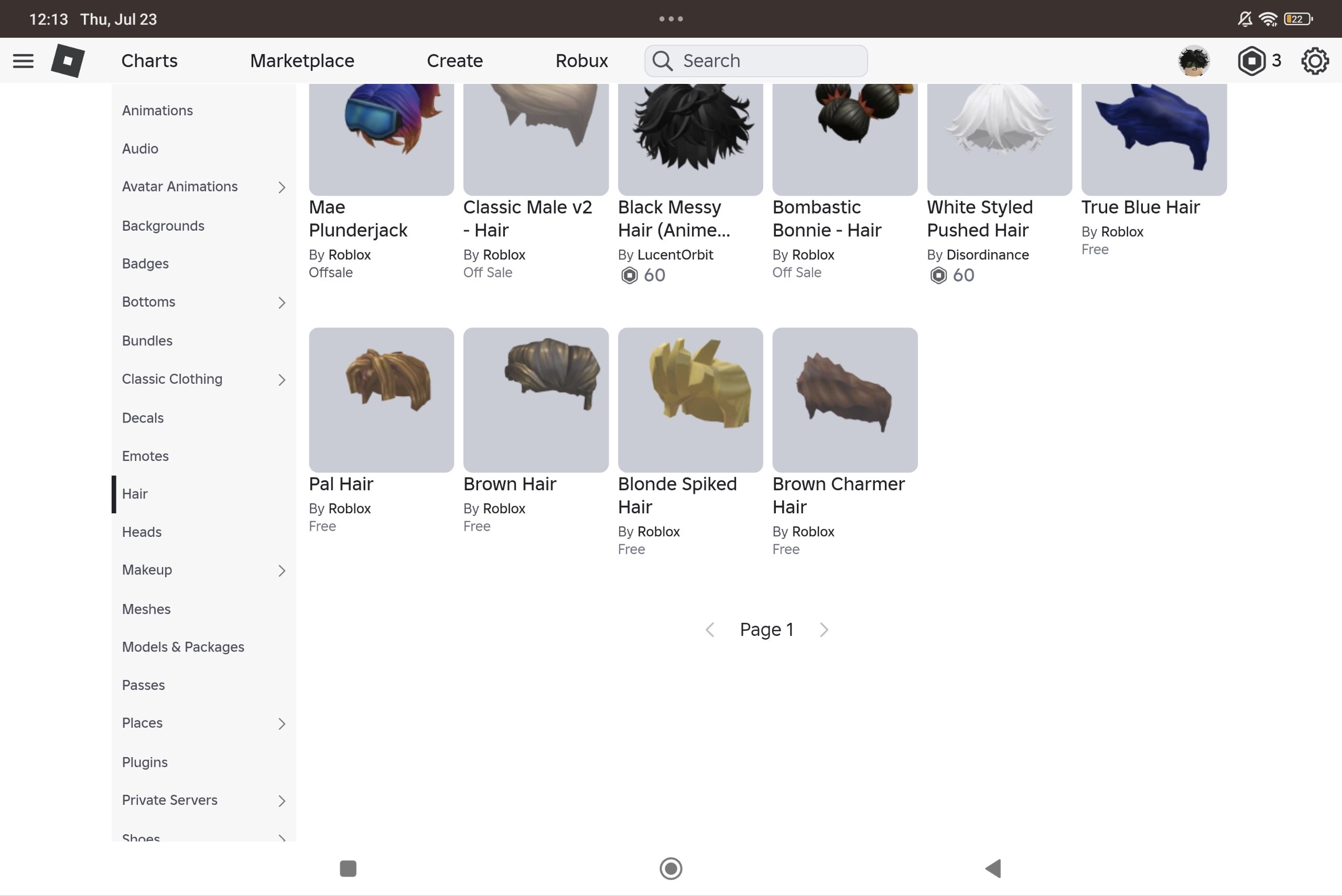Open the True Blue Hair thumbnail
The height and width of the screenshot is (896, 1342).
[1154, 139]
